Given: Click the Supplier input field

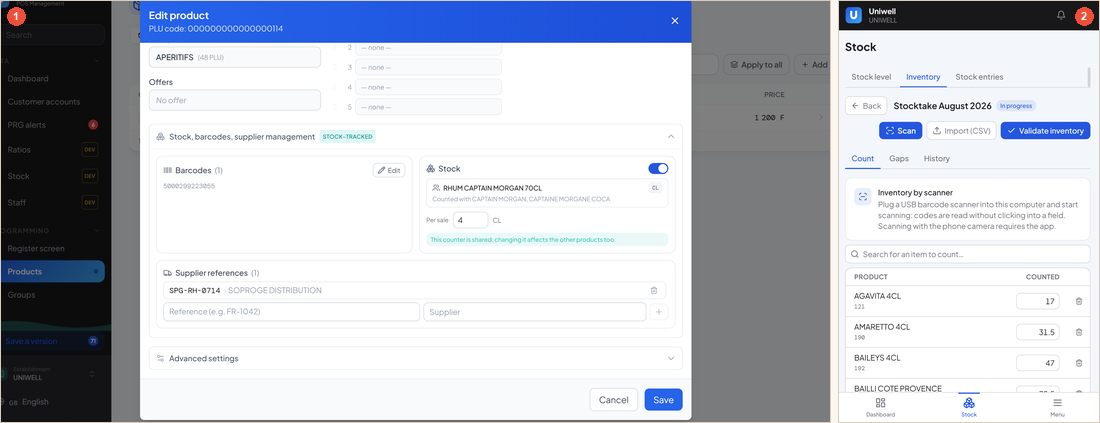Looking at the screenshot, I should click(x=535, y=312).
